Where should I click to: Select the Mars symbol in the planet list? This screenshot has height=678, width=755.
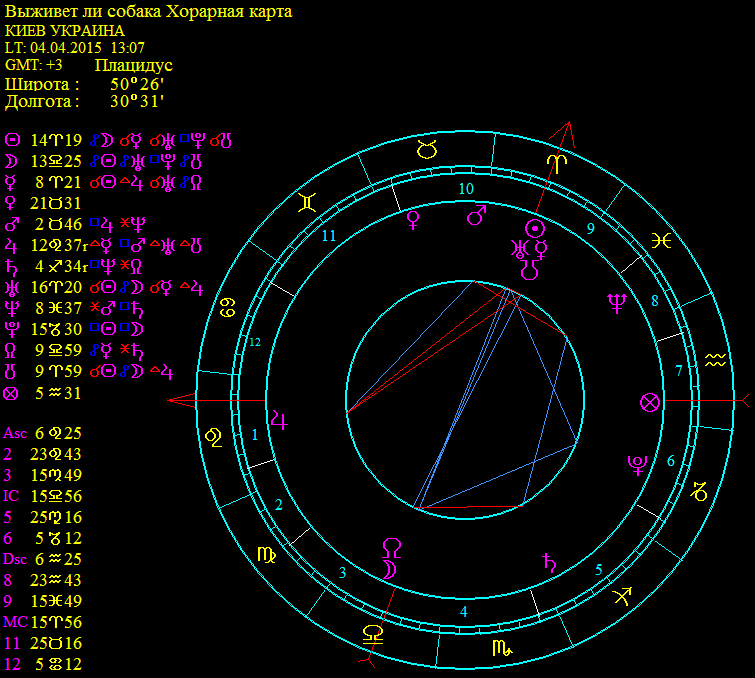12,224
